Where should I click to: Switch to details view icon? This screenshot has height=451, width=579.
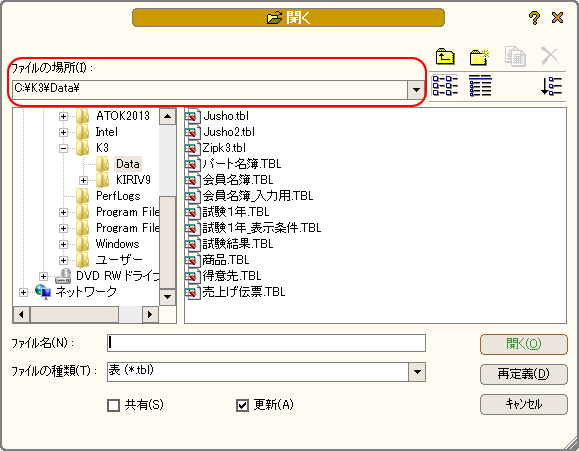[x=480, y=85]
